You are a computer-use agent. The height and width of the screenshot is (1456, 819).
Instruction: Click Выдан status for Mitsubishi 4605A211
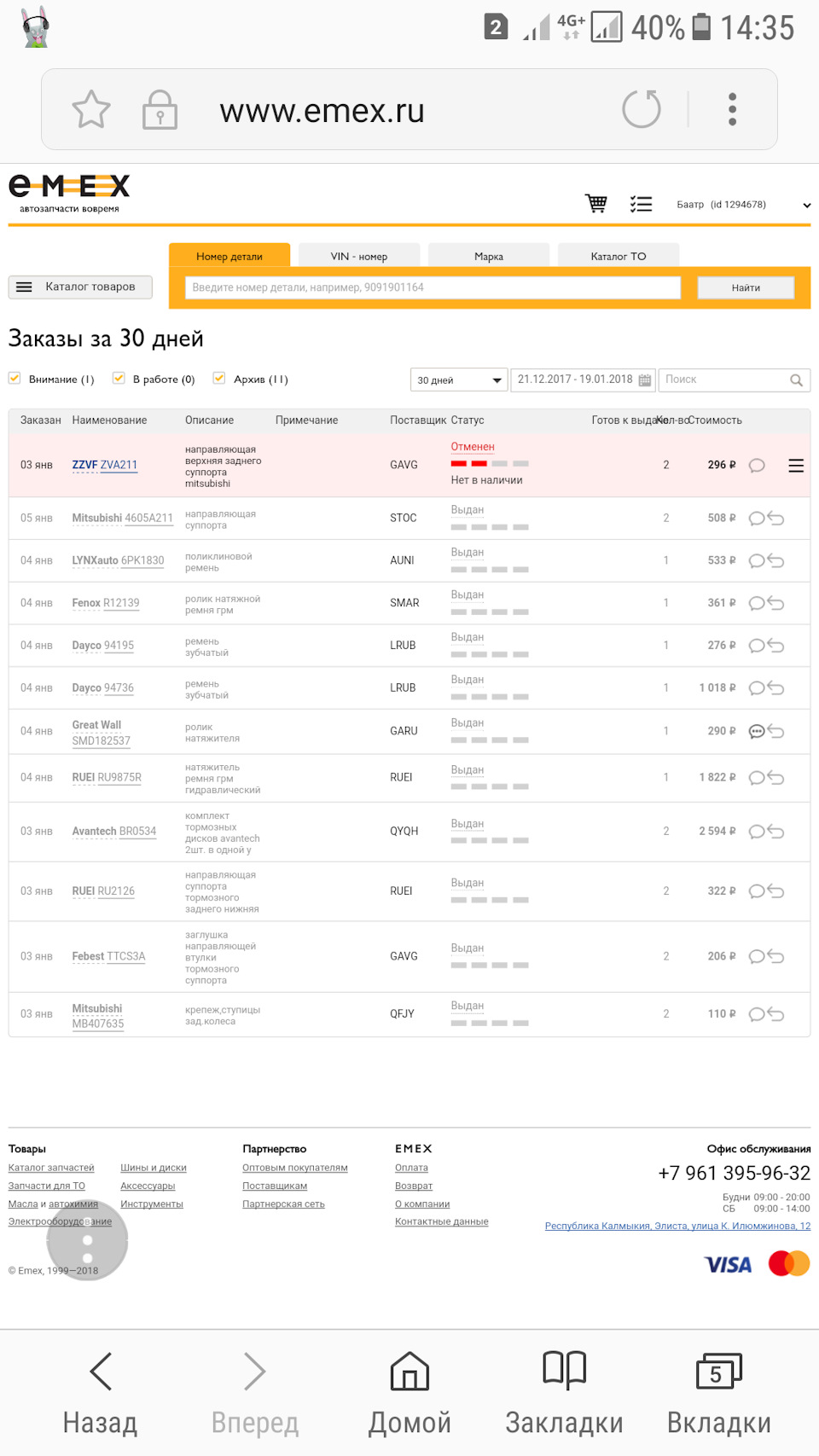point(468,510)
